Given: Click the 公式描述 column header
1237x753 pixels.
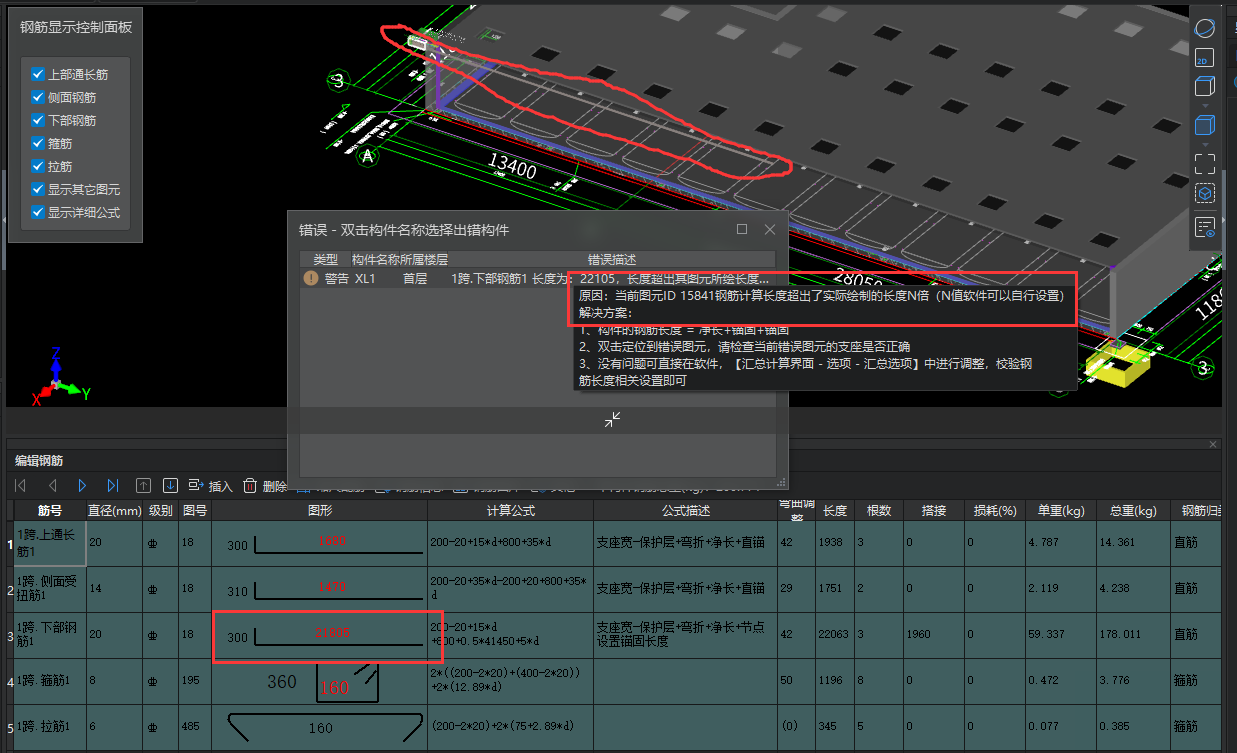Looking at the screenshot, I should 685,511.
